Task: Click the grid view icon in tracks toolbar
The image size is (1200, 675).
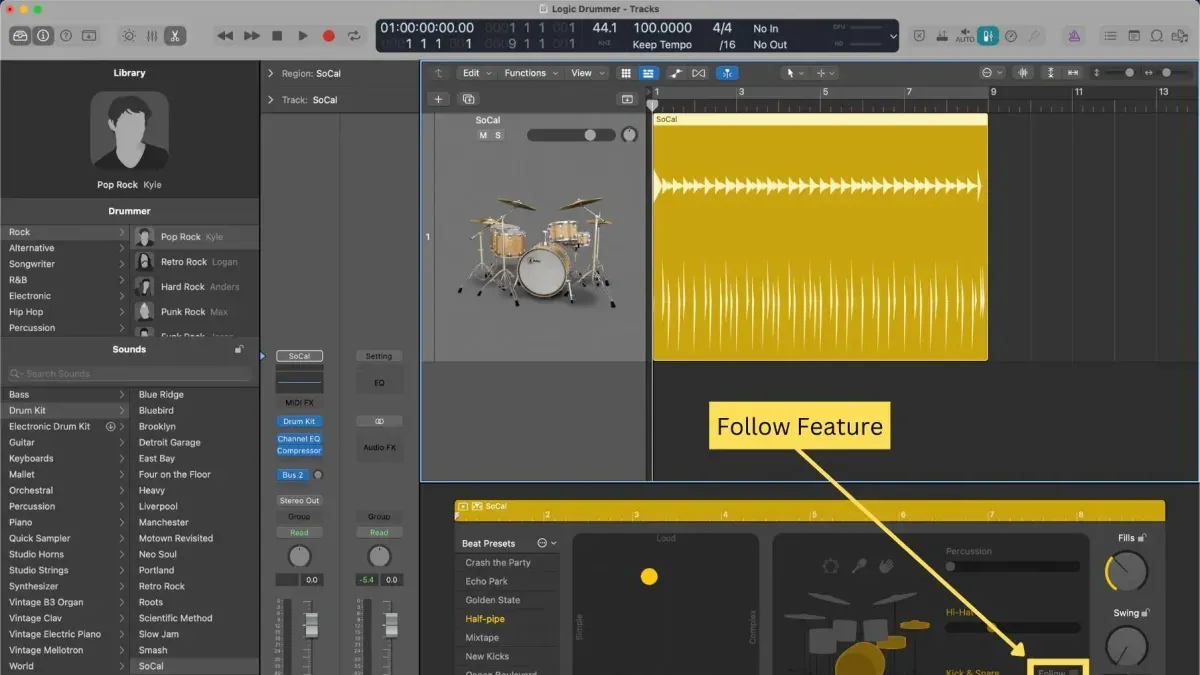Action: 626,73
